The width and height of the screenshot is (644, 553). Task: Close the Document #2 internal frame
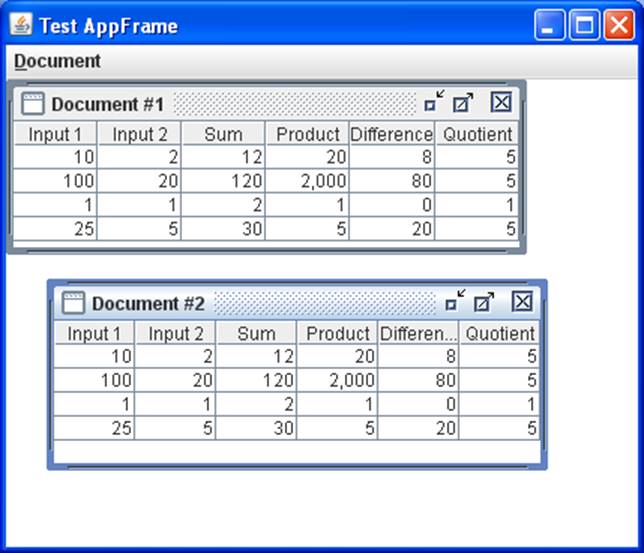coord(522,302)
